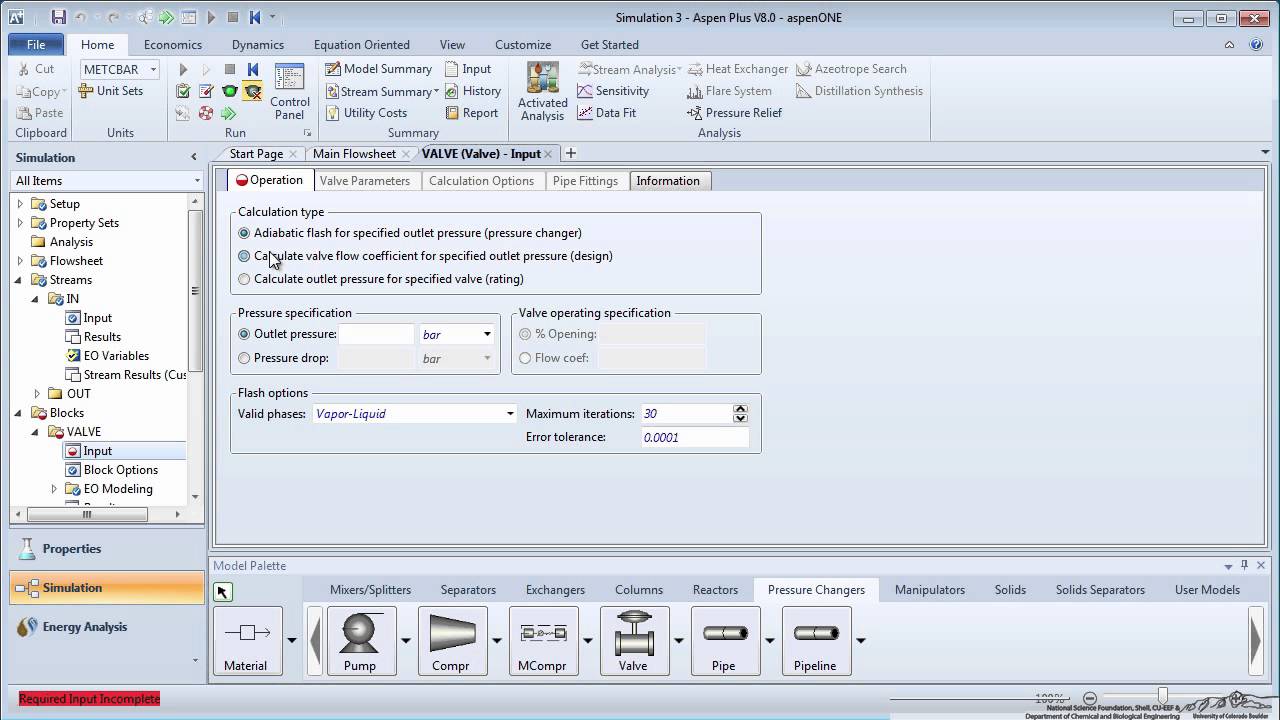The image size is (1280, 720).
Task: Open the Separators palette tab
Action: pyautogui.click(x=468, y=590)
